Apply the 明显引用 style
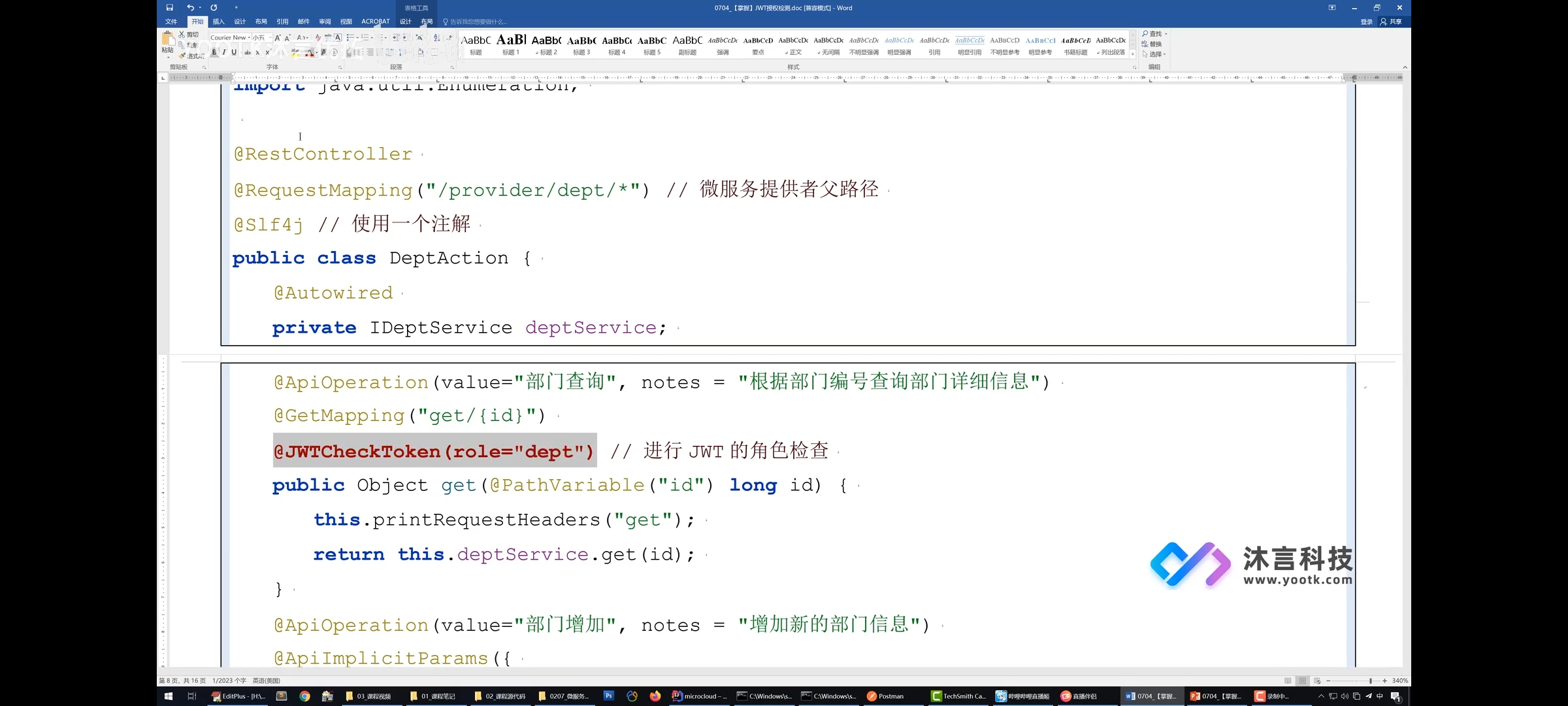Image resolution: width=1568 pixels, height=706 pixels. [x=970, y=44]
